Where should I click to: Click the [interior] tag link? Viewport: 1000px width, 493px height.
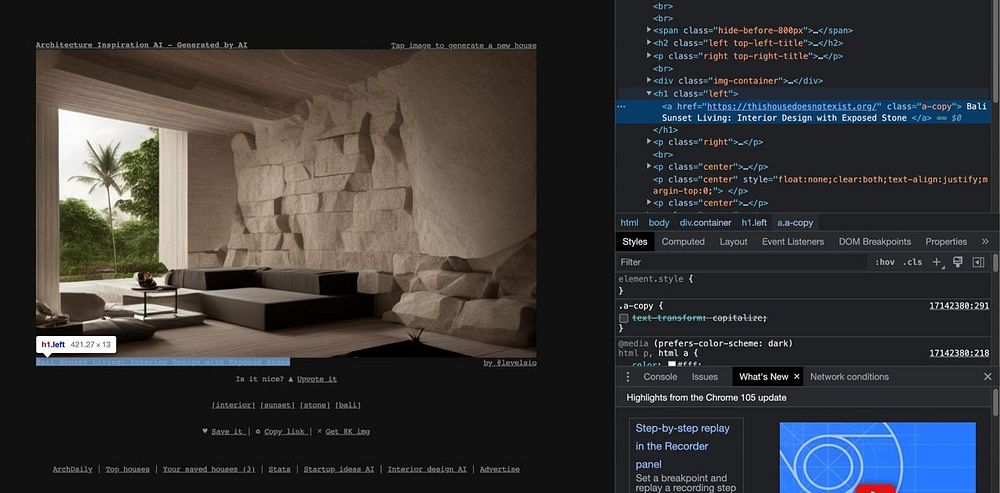[x=233, y=405]
